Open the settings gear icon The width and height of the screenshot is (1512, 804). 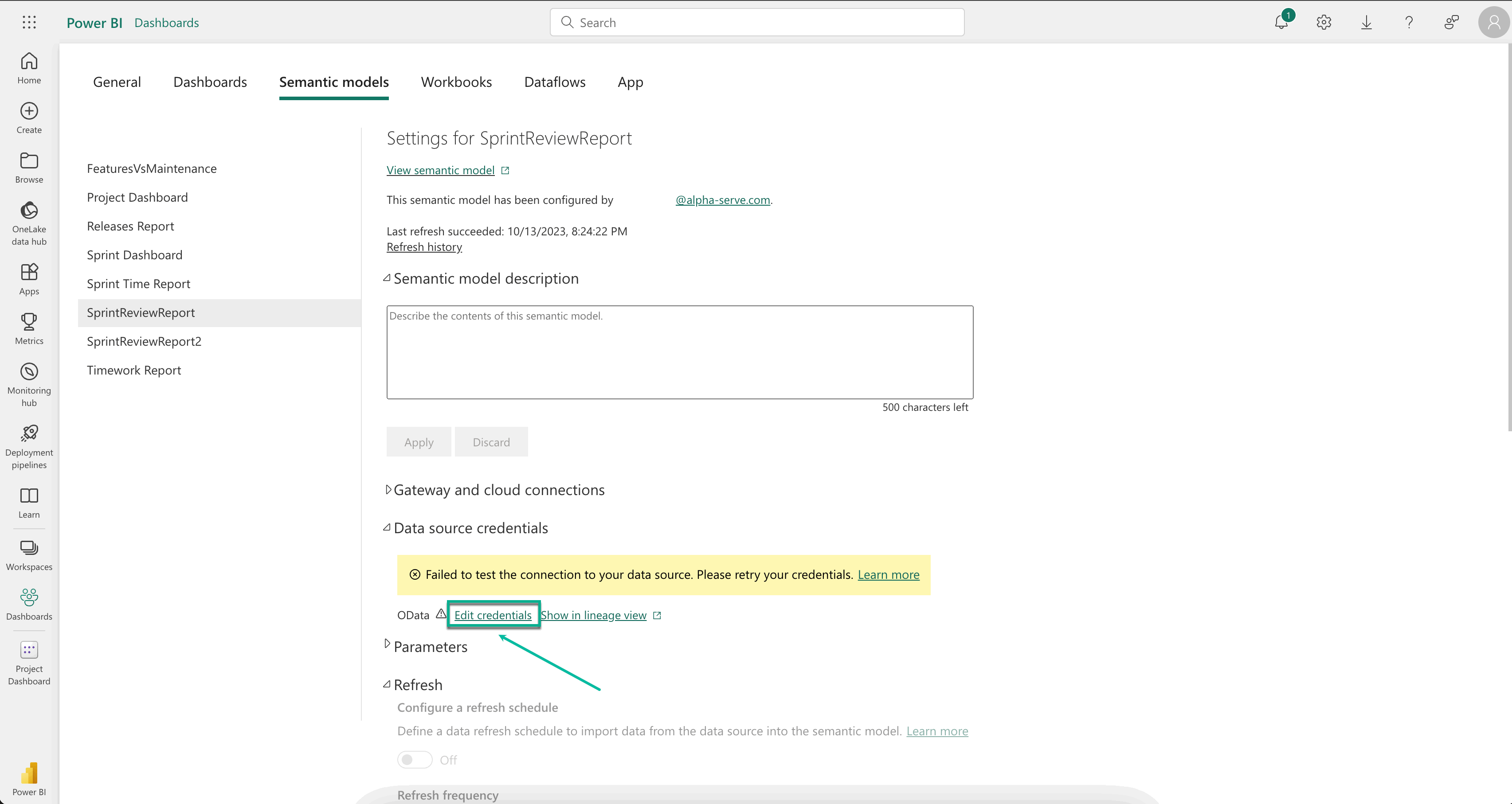(1324, 22)
